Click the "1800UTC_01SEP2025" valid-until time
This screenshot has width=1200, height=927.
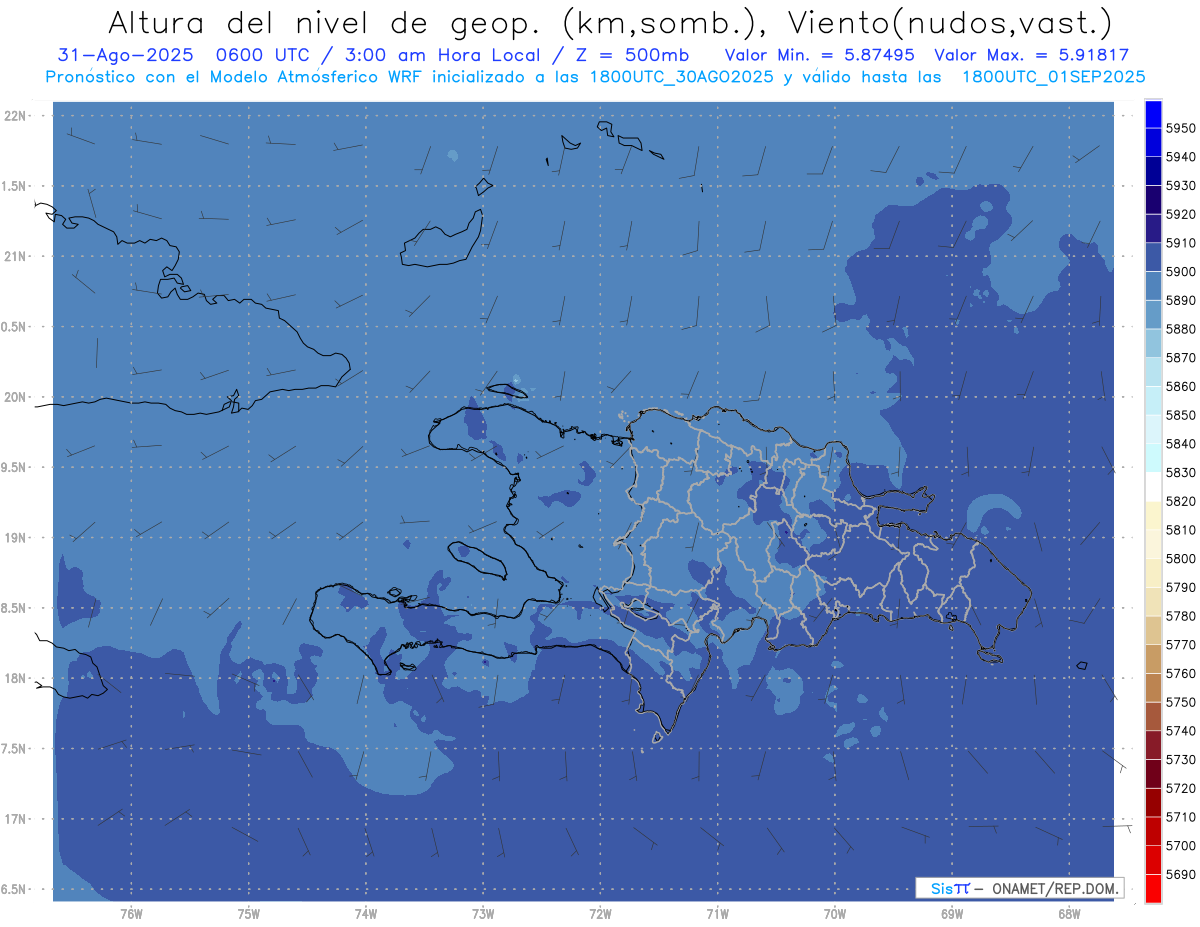(x=1053, y=77)
